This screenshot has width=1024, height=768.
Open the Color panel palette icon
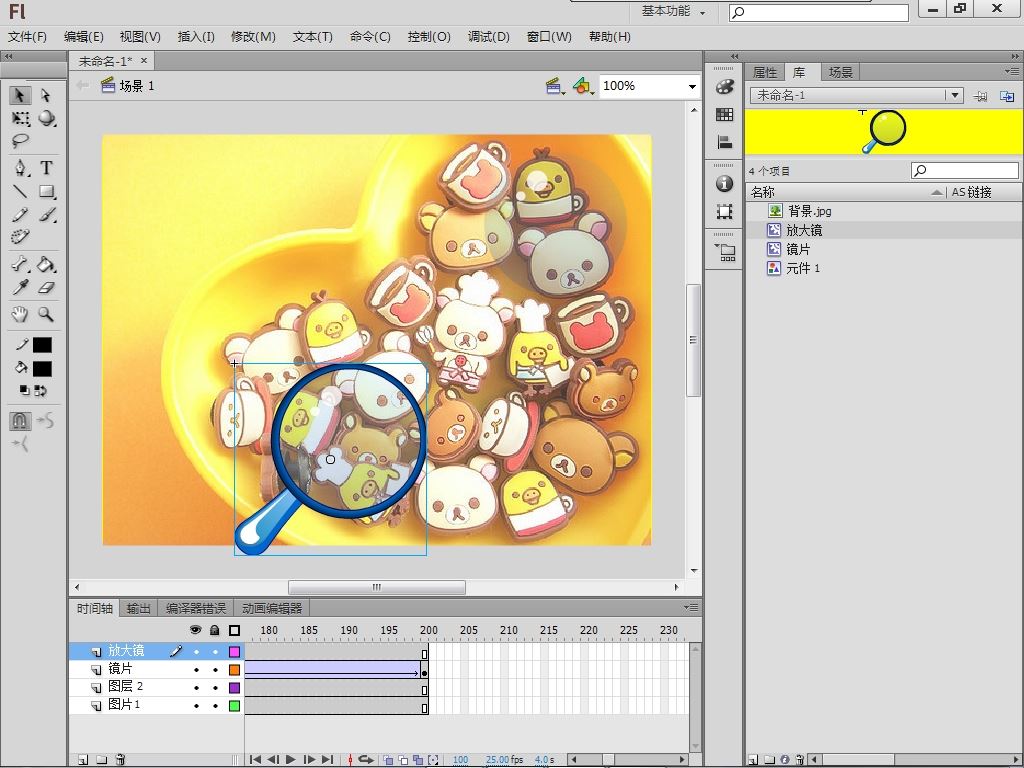pos(724,87)
